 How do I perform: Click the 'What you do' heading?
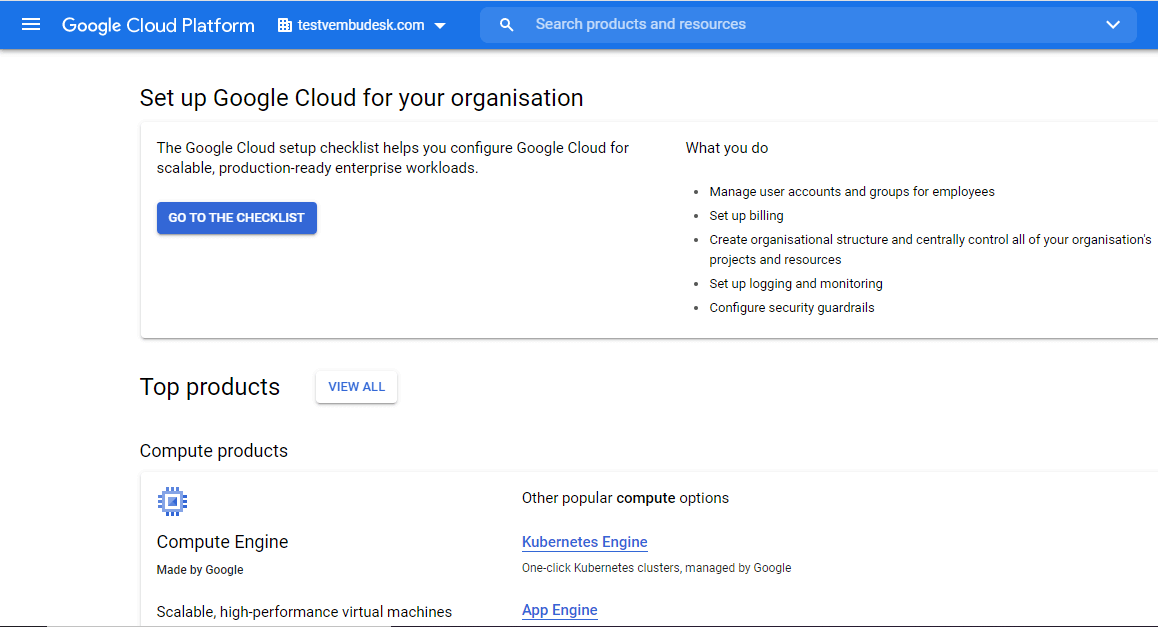tap(727, 148)
